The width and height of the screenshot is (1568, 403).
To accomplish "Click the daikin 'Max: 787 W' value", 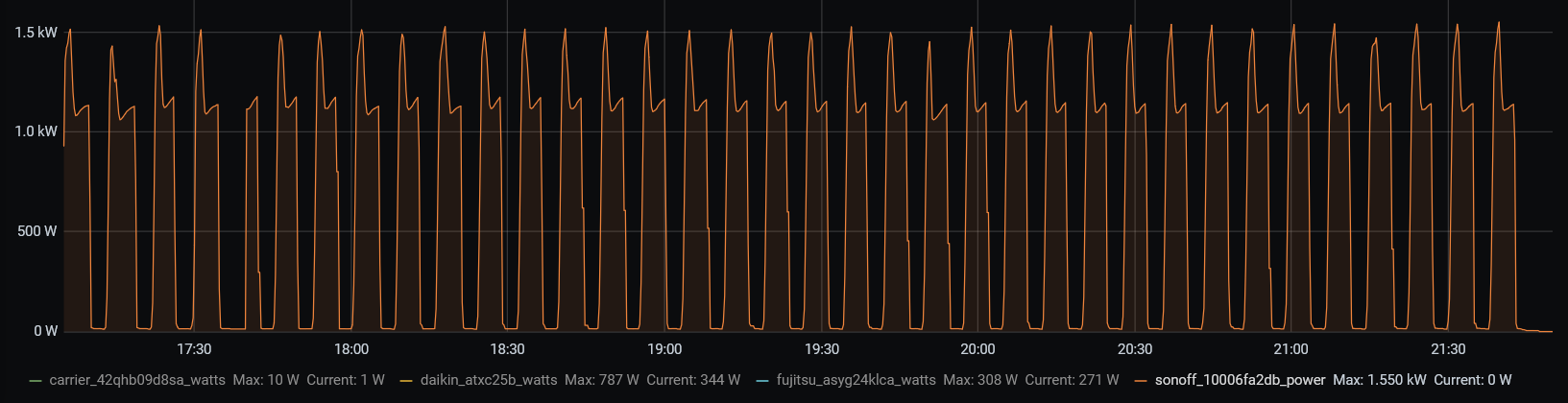I will coord(601,380).
